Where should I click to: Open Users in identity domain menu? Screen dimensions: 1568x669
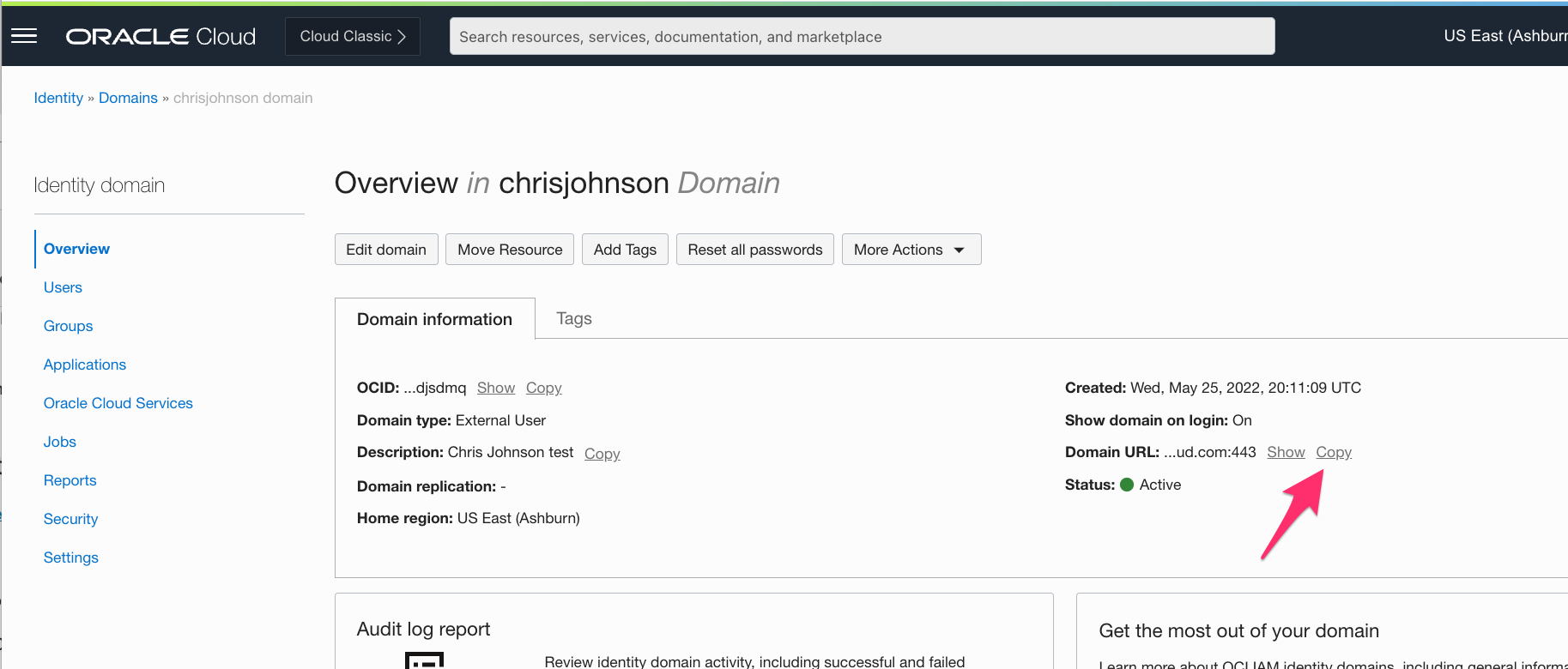pos(63,287)
